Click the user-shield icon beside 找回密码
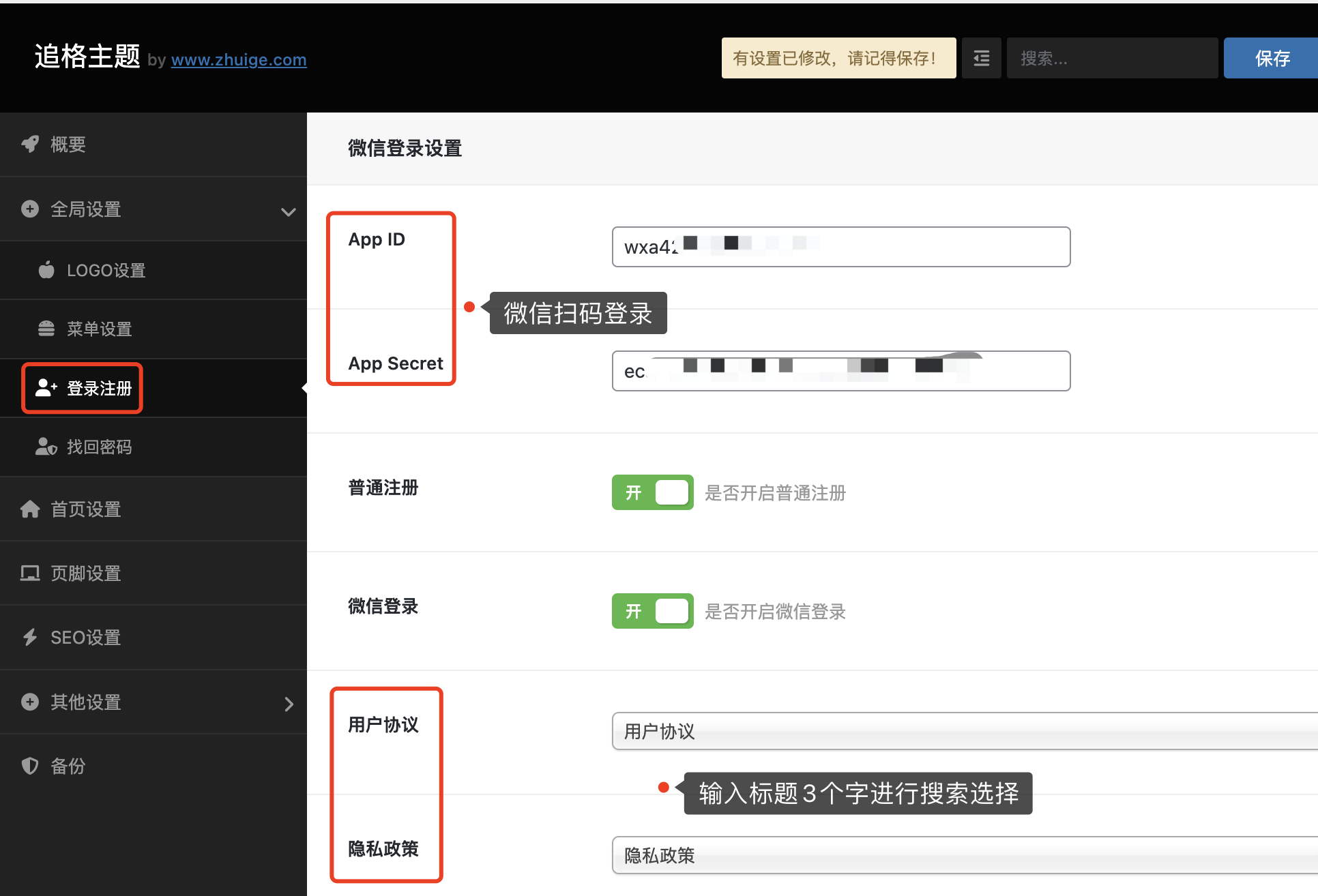 coord(46,447)
